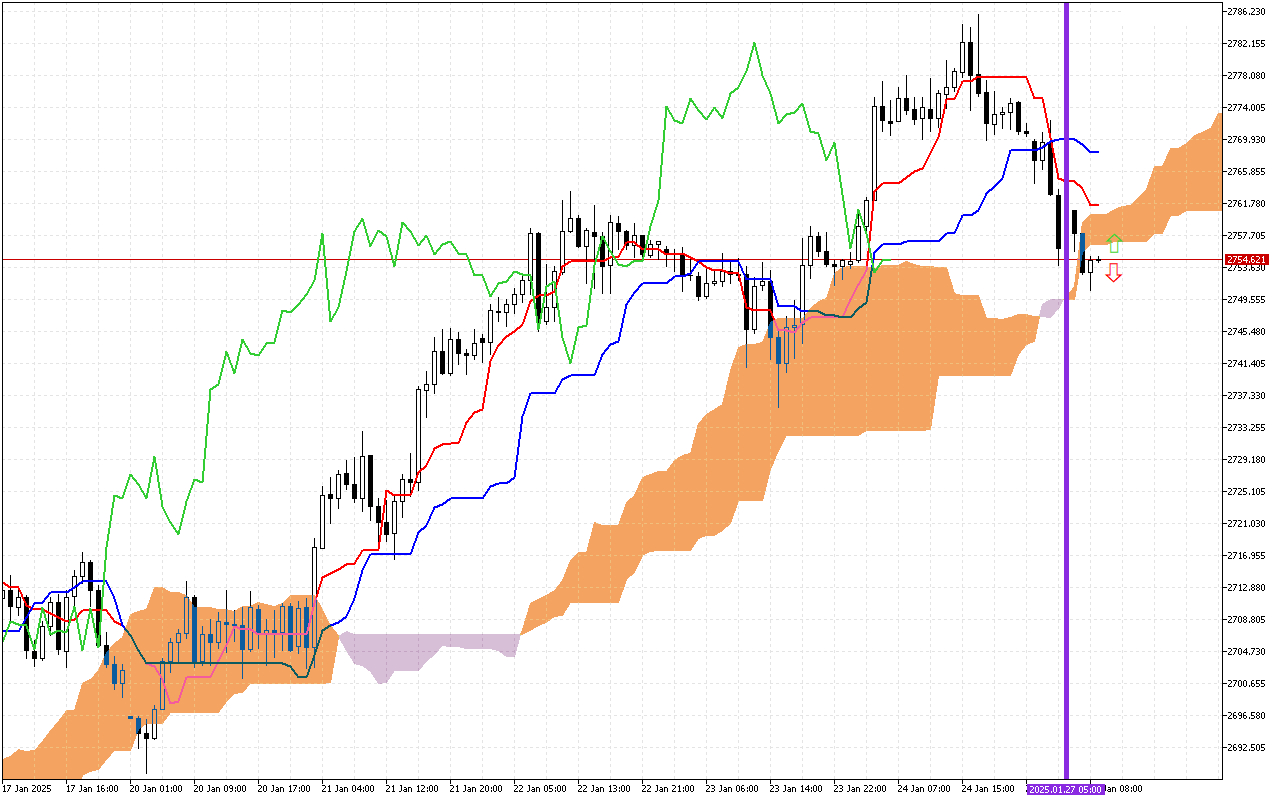The image size is (1280, 800).
Task: Select the 21 Jan 12:00 time label
Action: click(412, 789)
